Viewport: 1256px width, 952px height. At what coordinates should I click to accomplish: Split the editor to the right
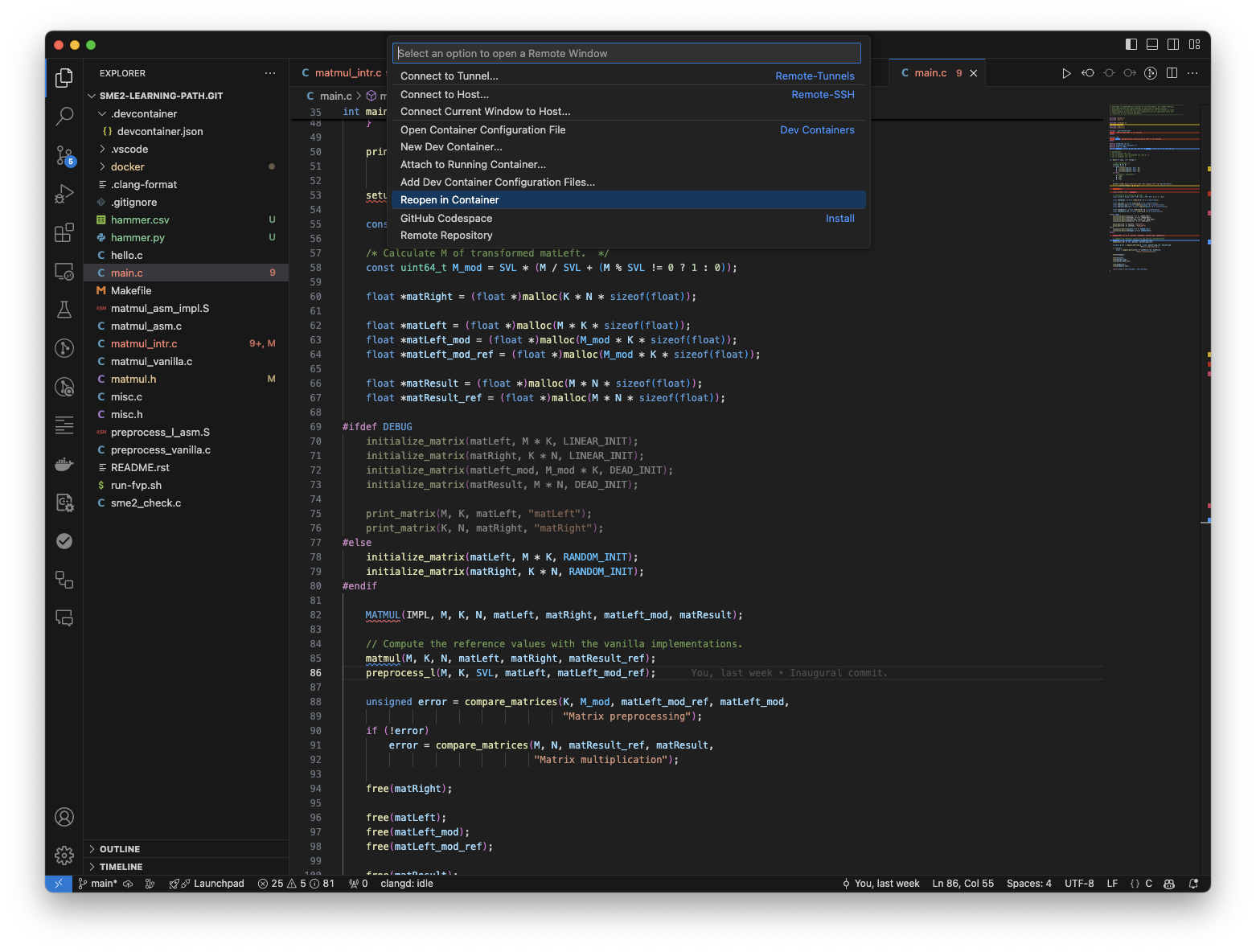tap(1171, 72)
